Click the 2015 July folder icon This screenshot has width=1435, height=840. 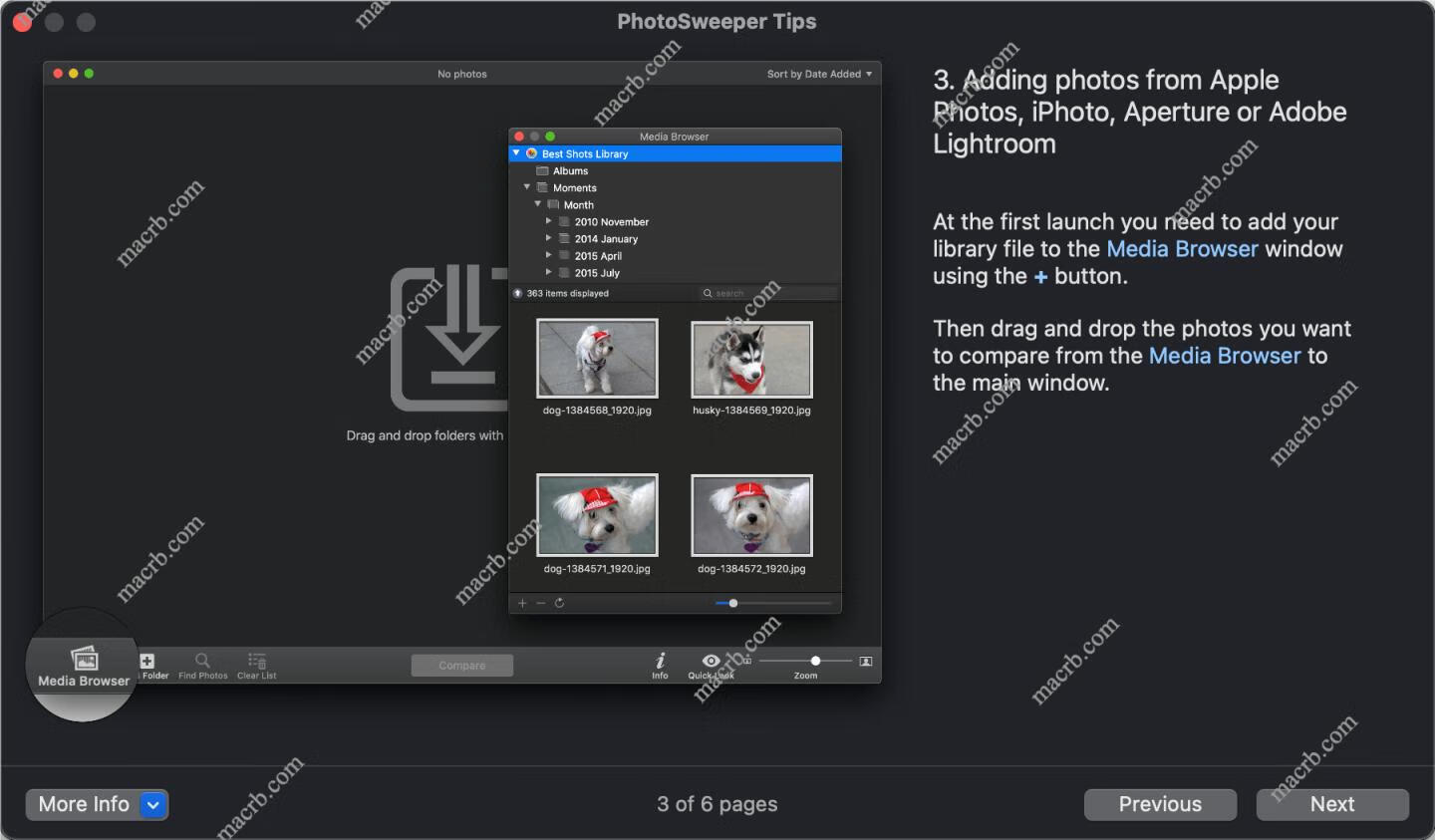click(x=564, y=272)
